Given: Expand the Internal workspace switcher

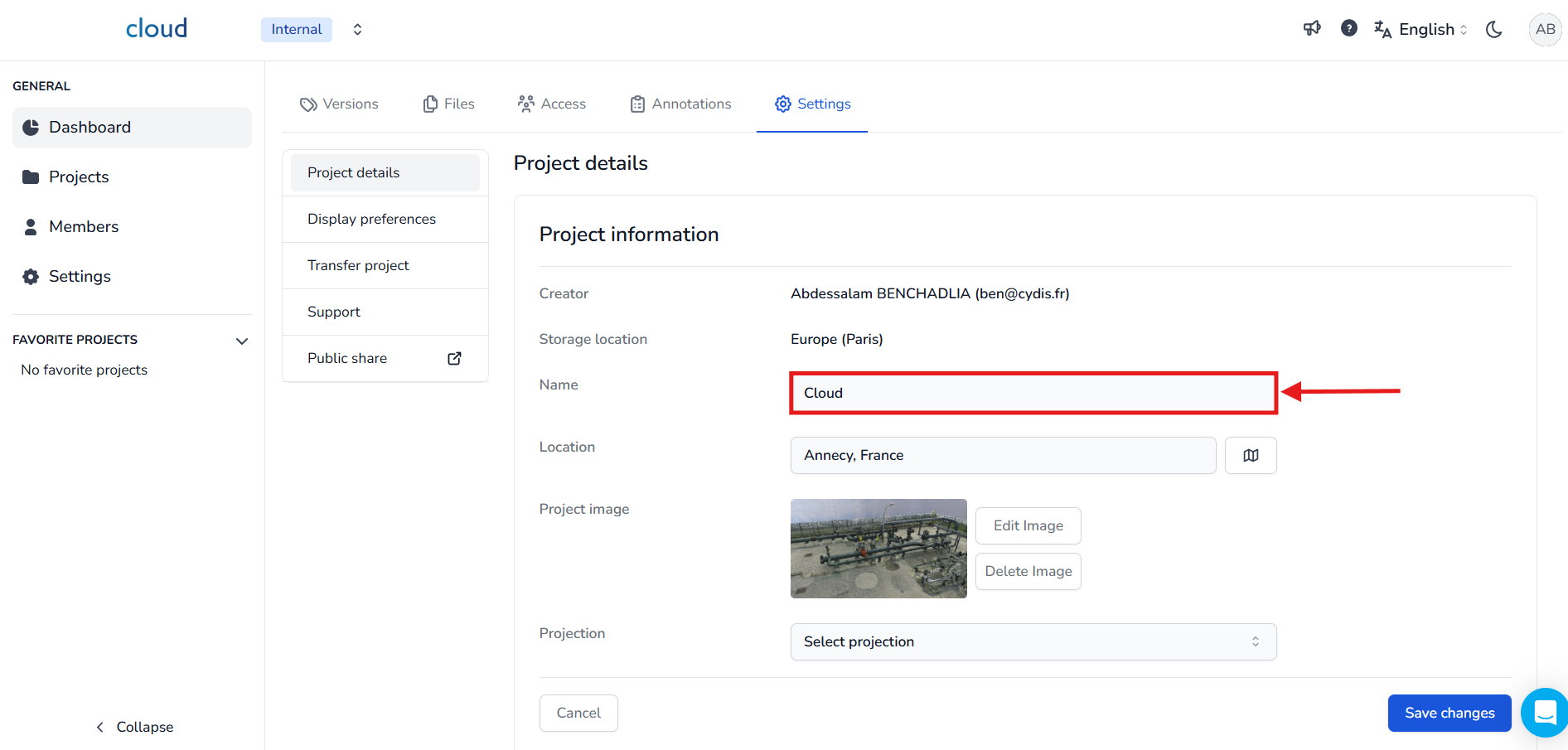Looking at the screenshot, I should coord(357,30).
